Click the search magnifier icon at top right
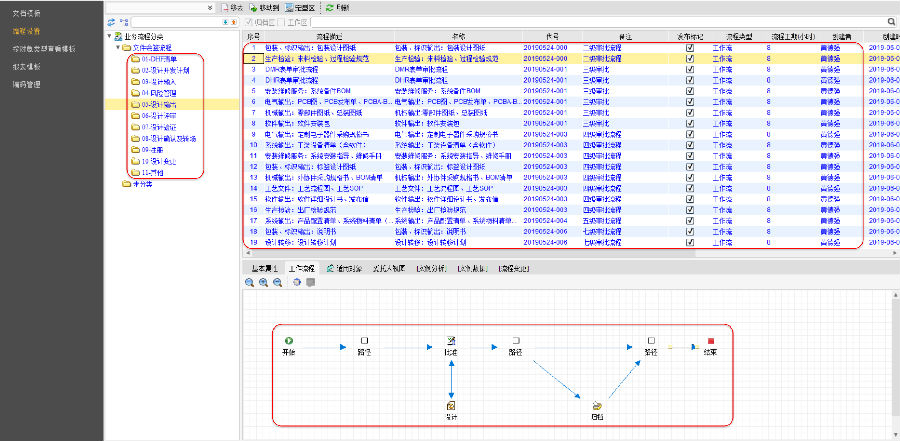 (891, 20)
